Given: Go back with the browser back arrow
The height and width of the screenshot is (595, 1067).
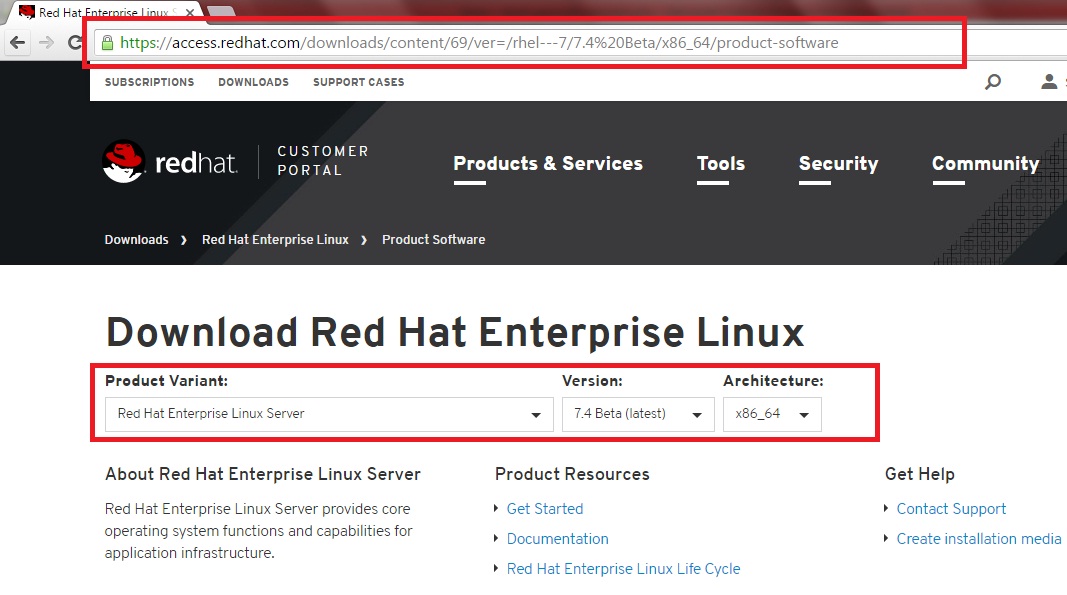Looking at the screenshot, I should pos(18,43).
